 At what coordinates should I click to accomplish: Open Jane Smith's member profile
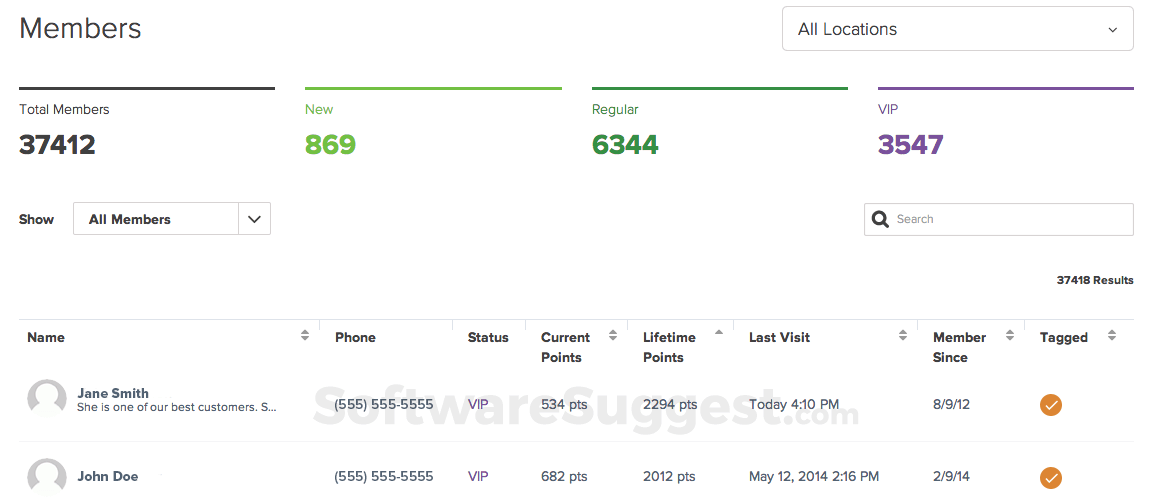click(113, 393)
